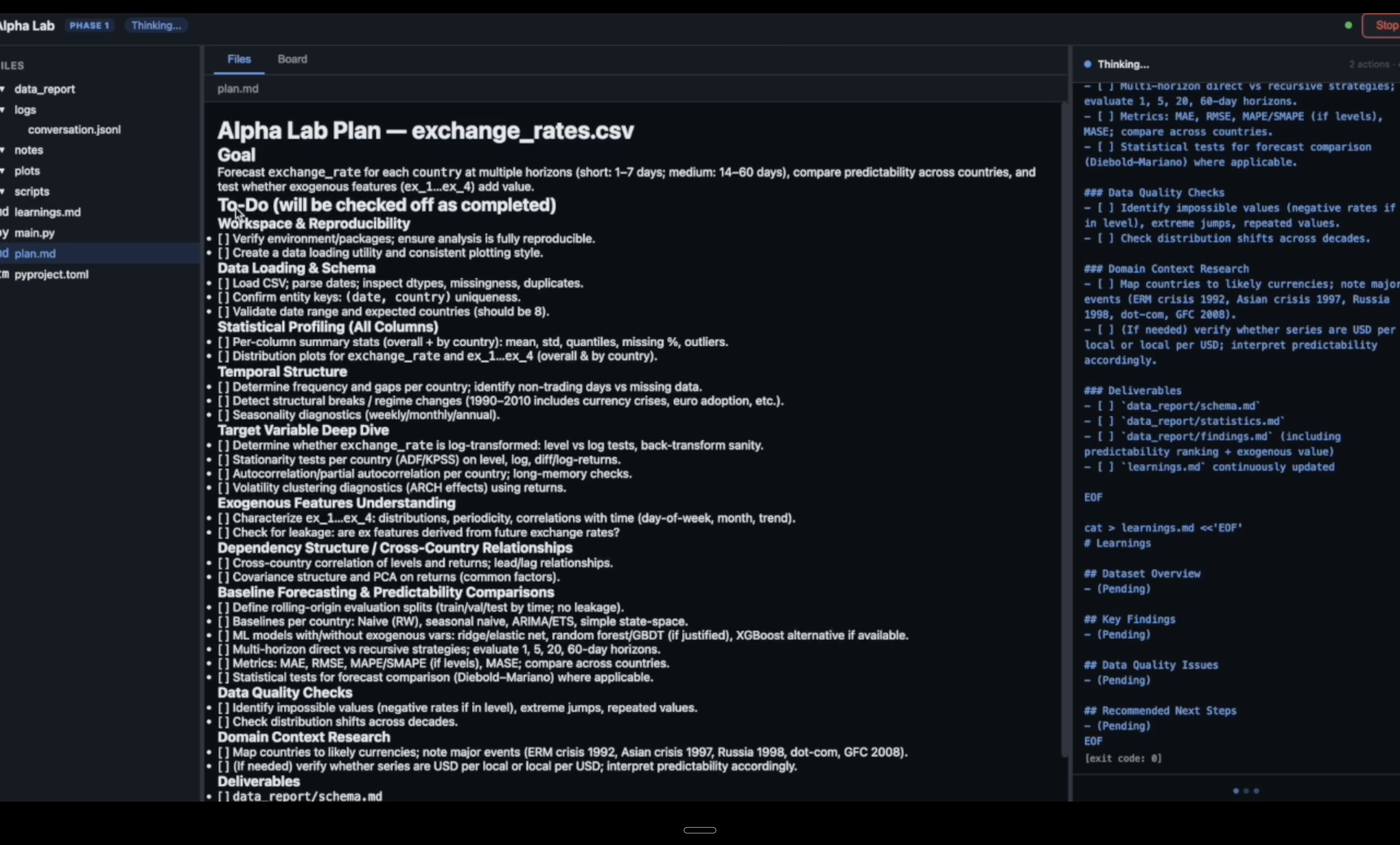Switch to the Board tab

click(292, 59)
